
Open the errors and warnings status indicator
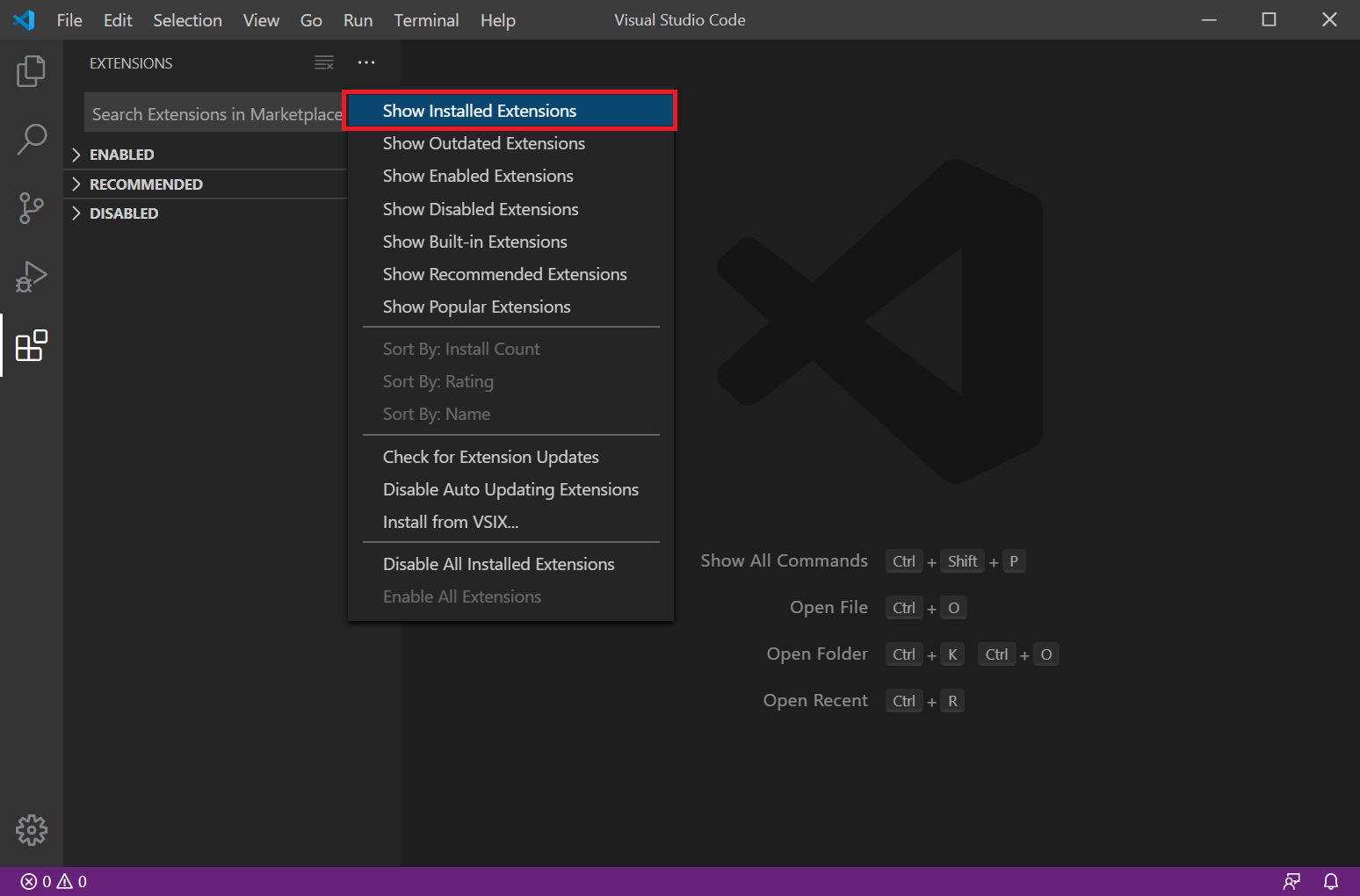coord(54,881)
